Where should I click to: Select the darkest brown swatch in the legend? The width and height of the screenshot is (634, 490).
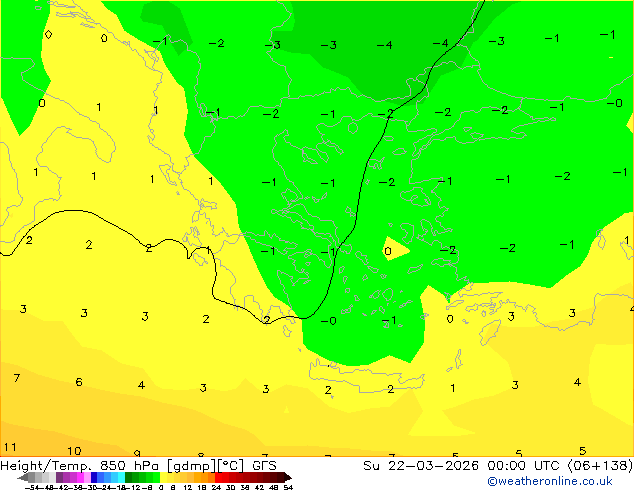point(281,477)
